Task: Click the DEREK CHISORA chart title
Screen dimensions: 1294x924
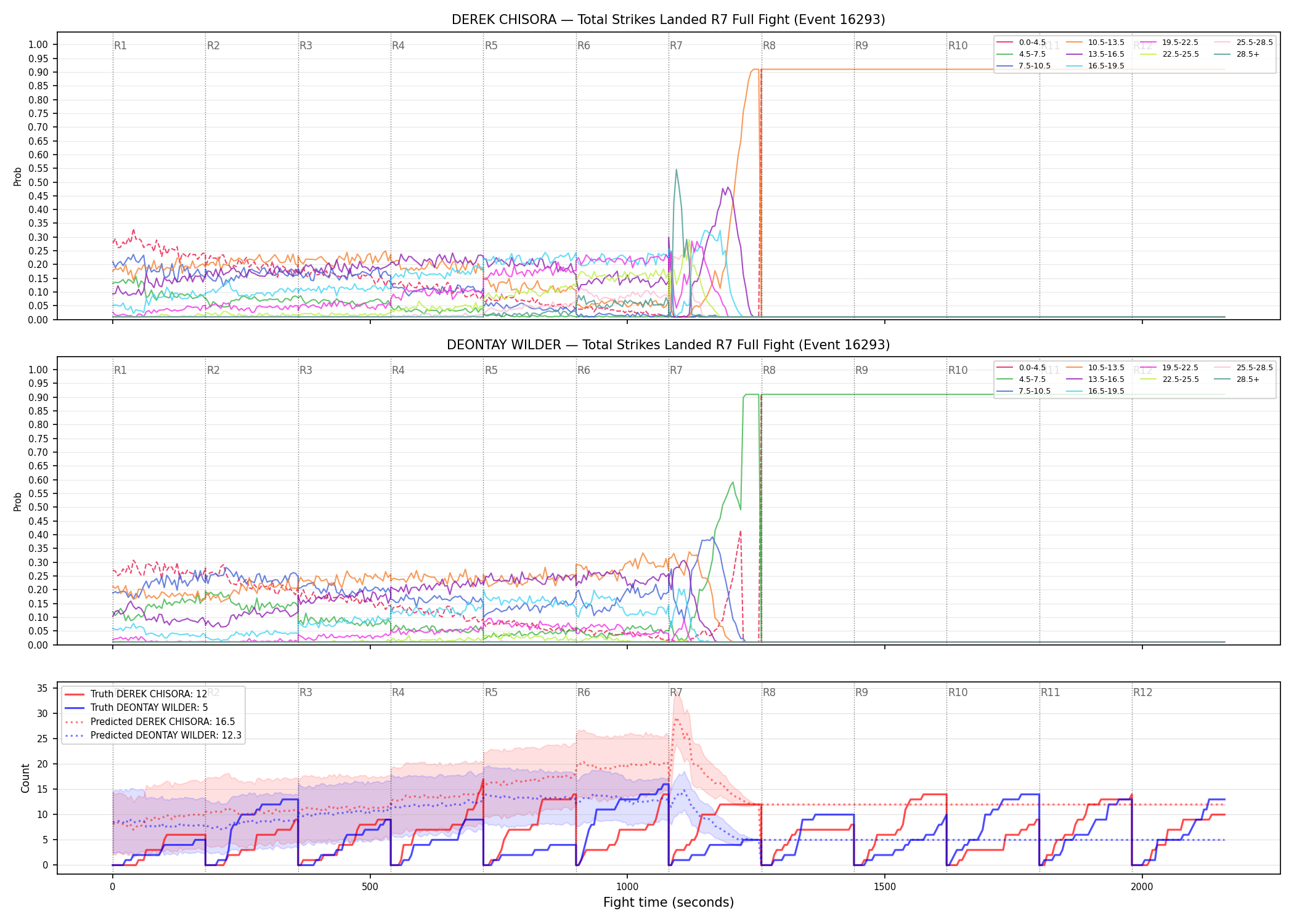Action: click(668, 20)
